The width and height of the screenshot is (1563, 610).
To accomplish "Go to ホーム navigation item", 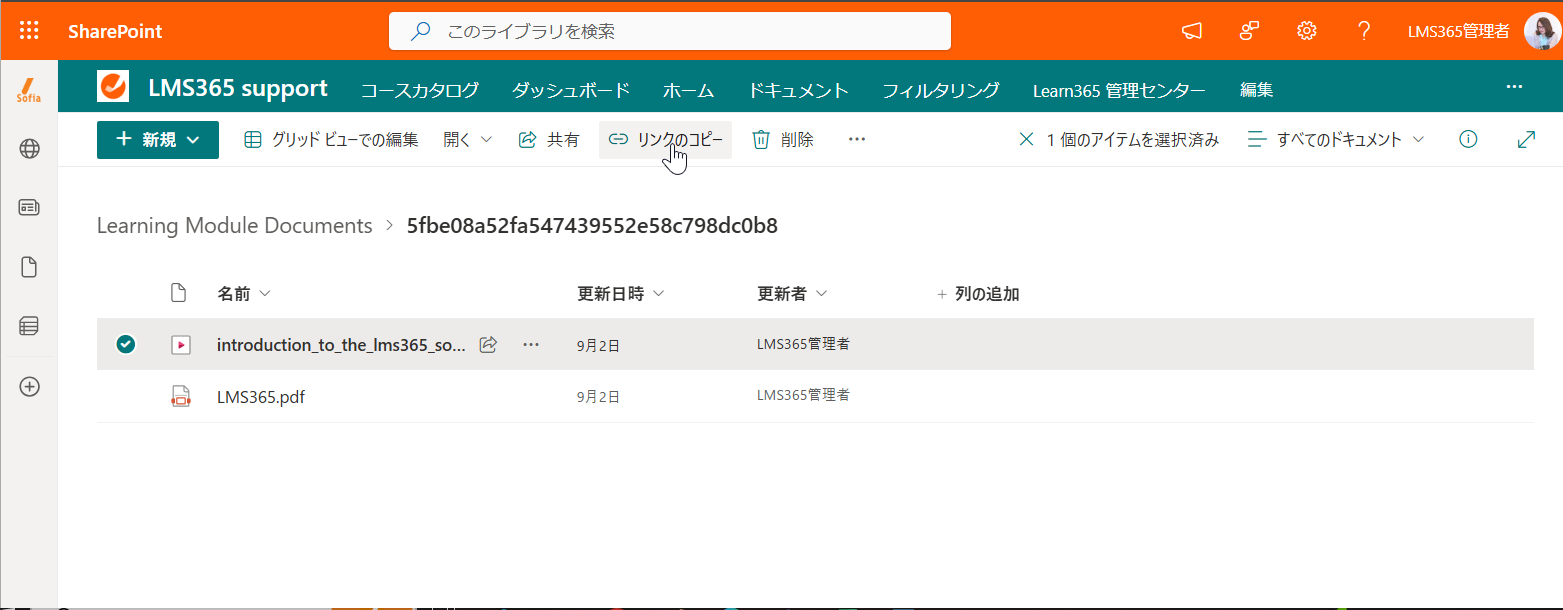I will [x=688, y=90].
